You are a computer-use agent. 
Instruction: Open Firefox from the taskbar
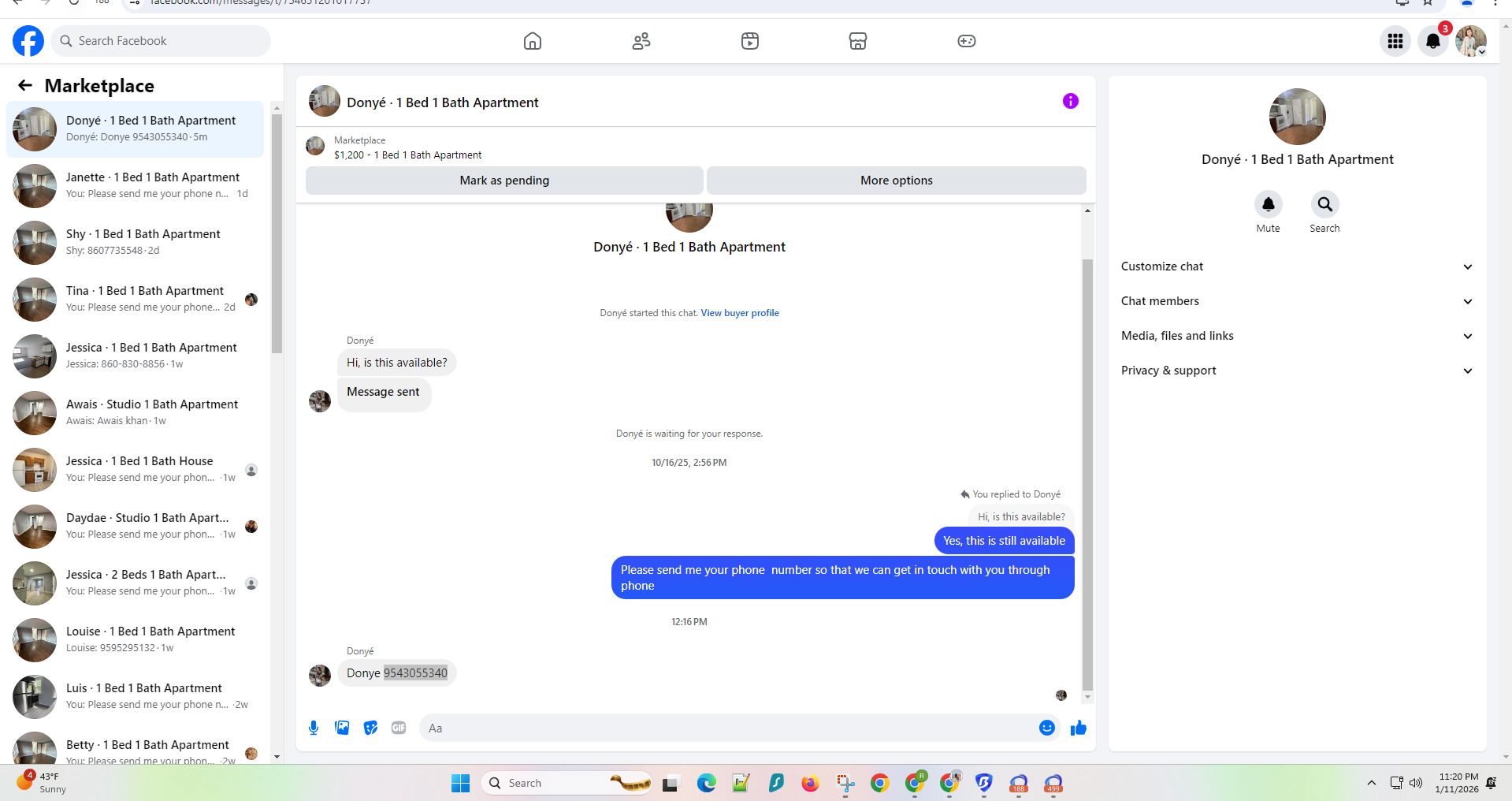(811, 783)
